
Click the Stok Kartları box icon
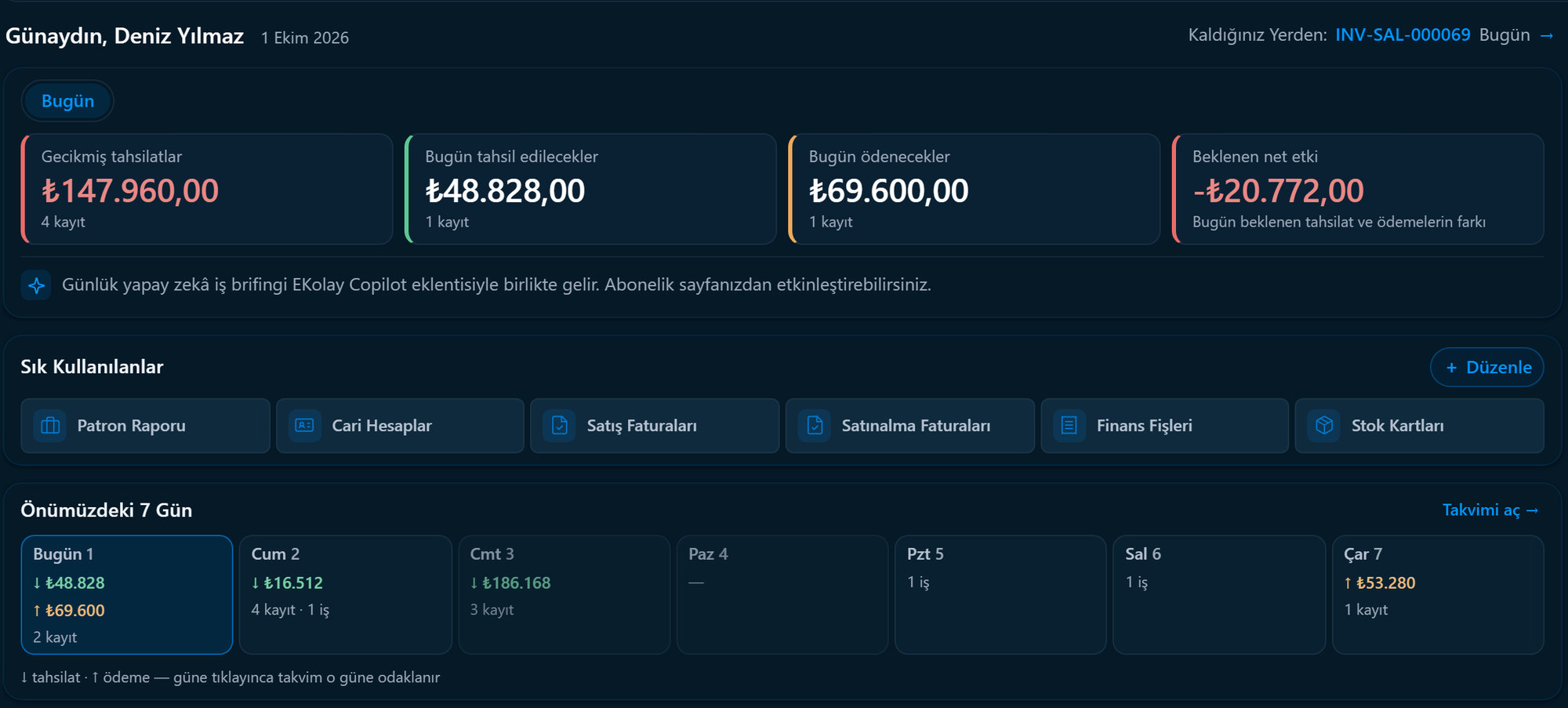pos(1324,426)
